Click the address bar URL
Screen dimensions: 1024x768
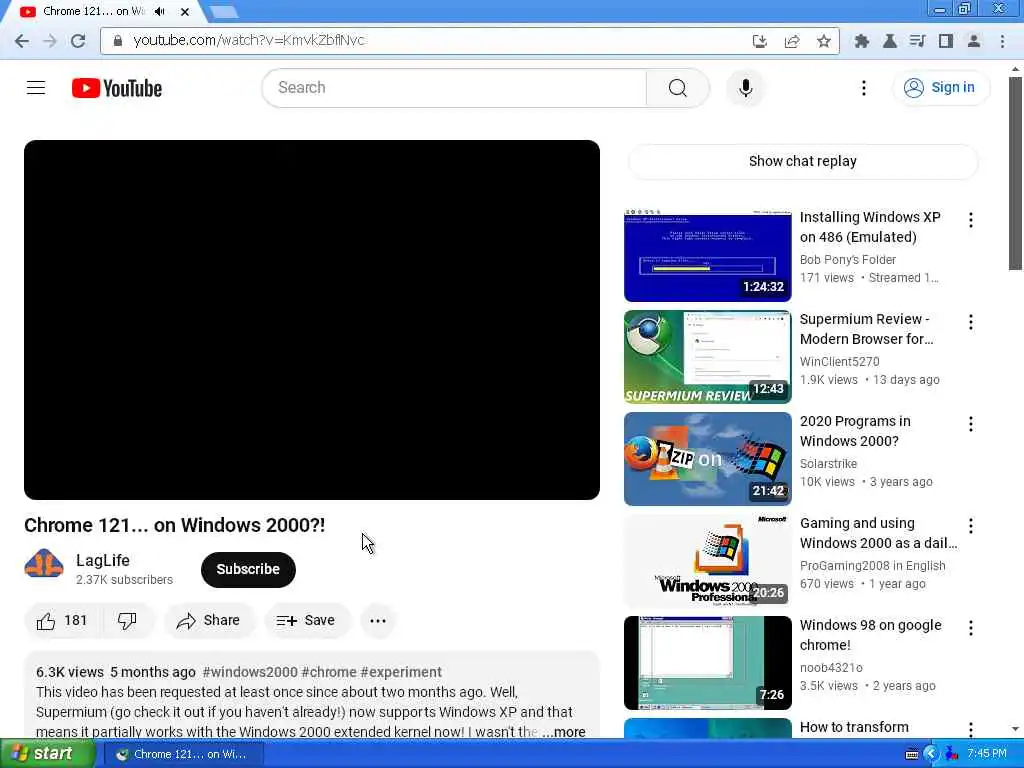pyautogui.click(x=249, y=40)
